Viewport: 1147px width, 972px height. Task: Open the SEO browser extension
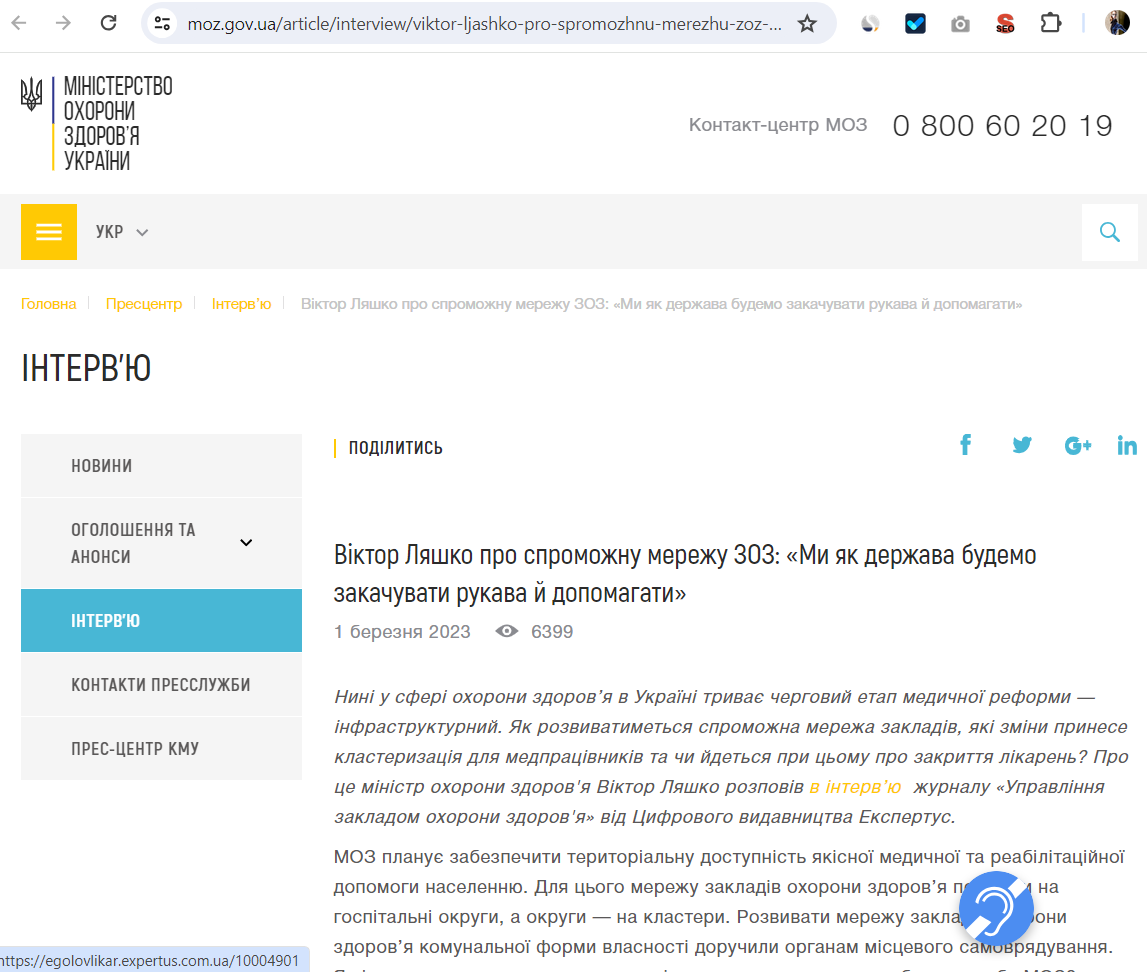(1005, 22)
